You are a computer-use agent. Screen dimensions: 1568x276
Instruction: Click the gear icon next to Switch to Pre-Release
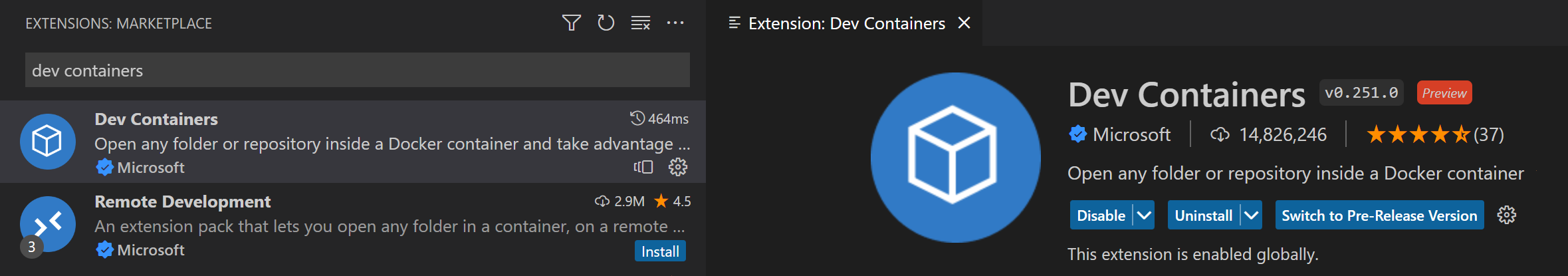(x=1506, y=215)
